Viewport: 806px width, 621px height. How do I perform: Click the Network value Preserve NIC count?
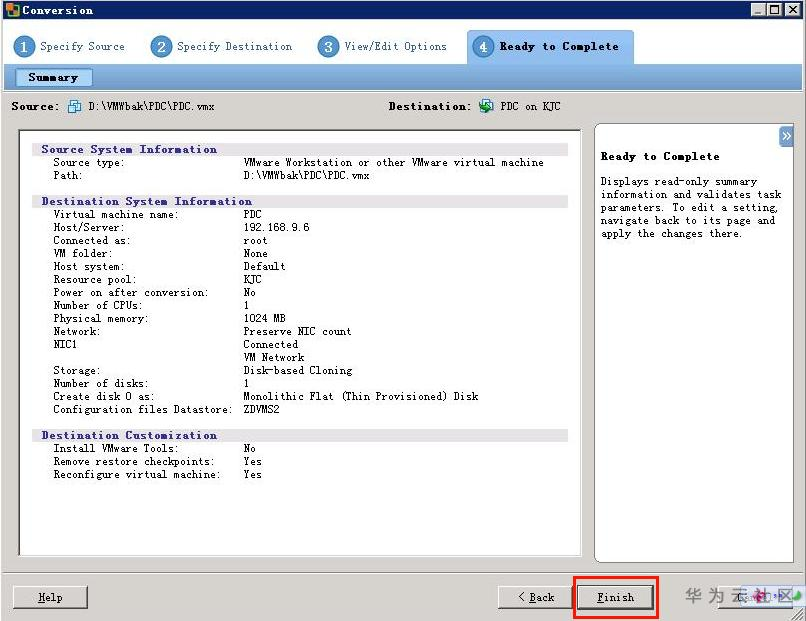click(297, 331)
